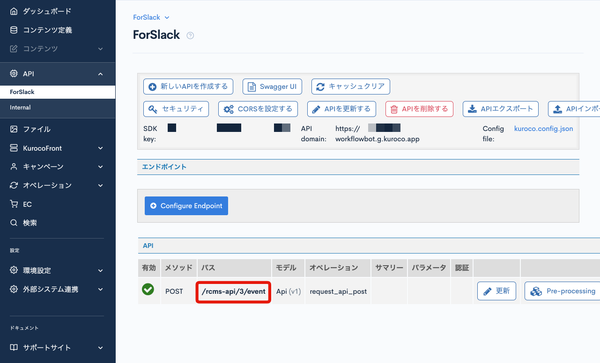The height and width of the screenshot is (363, 600).
Task: Click the image icon beside ファイル
Action: point(14,129)
